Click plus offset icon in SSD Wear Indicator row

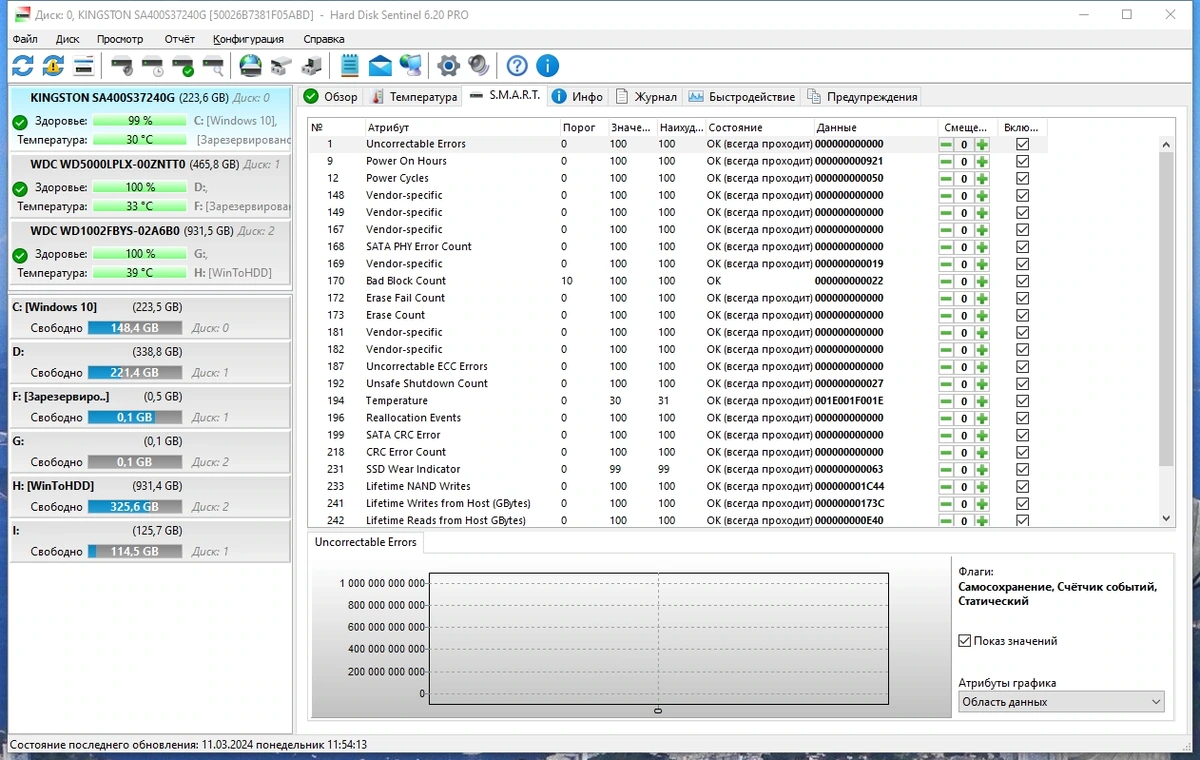982,469
